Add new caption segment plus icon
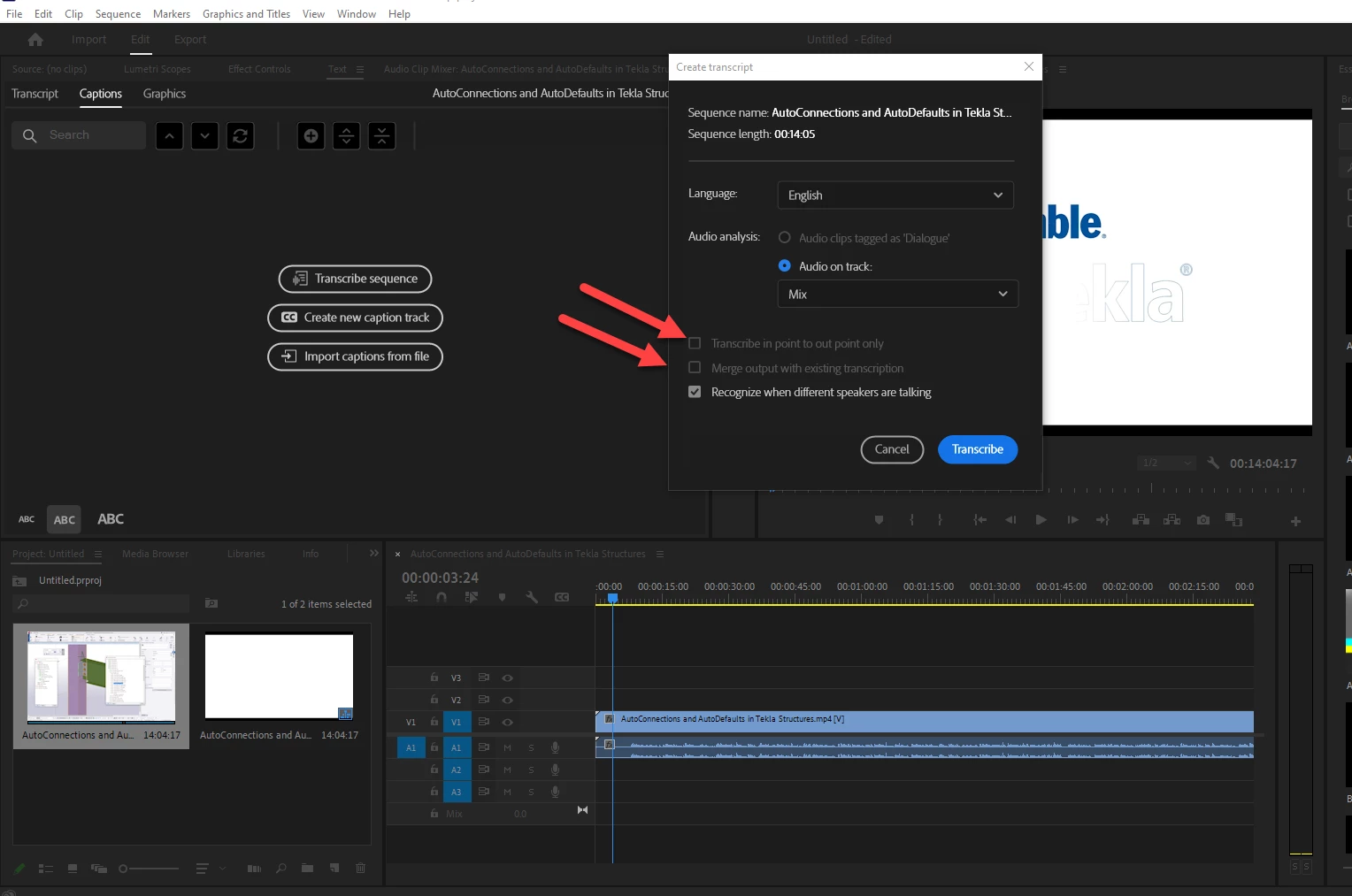The height and width of the screenshot is (896, 1352). [311, 136]
